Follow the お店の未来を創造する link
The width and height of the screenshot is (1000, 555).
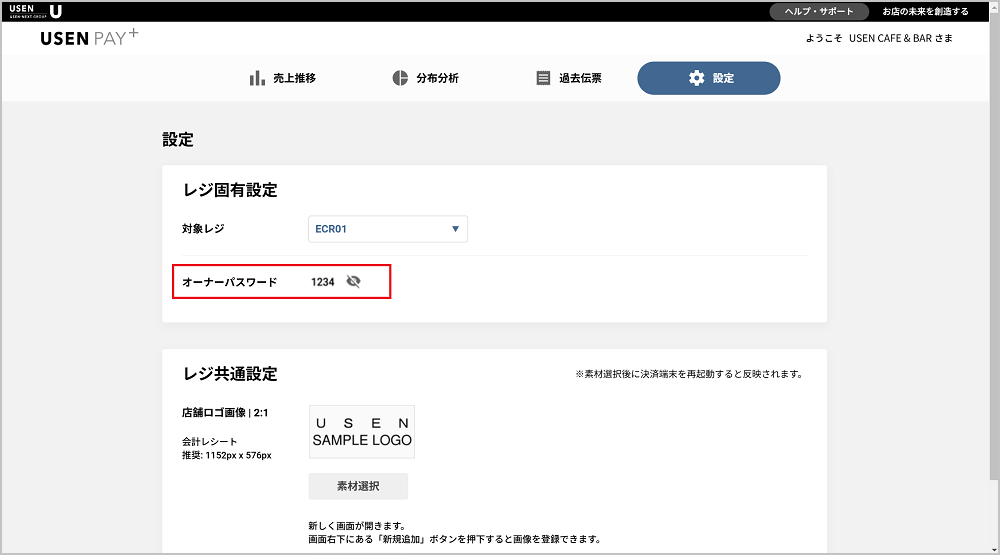click(924, 12)
